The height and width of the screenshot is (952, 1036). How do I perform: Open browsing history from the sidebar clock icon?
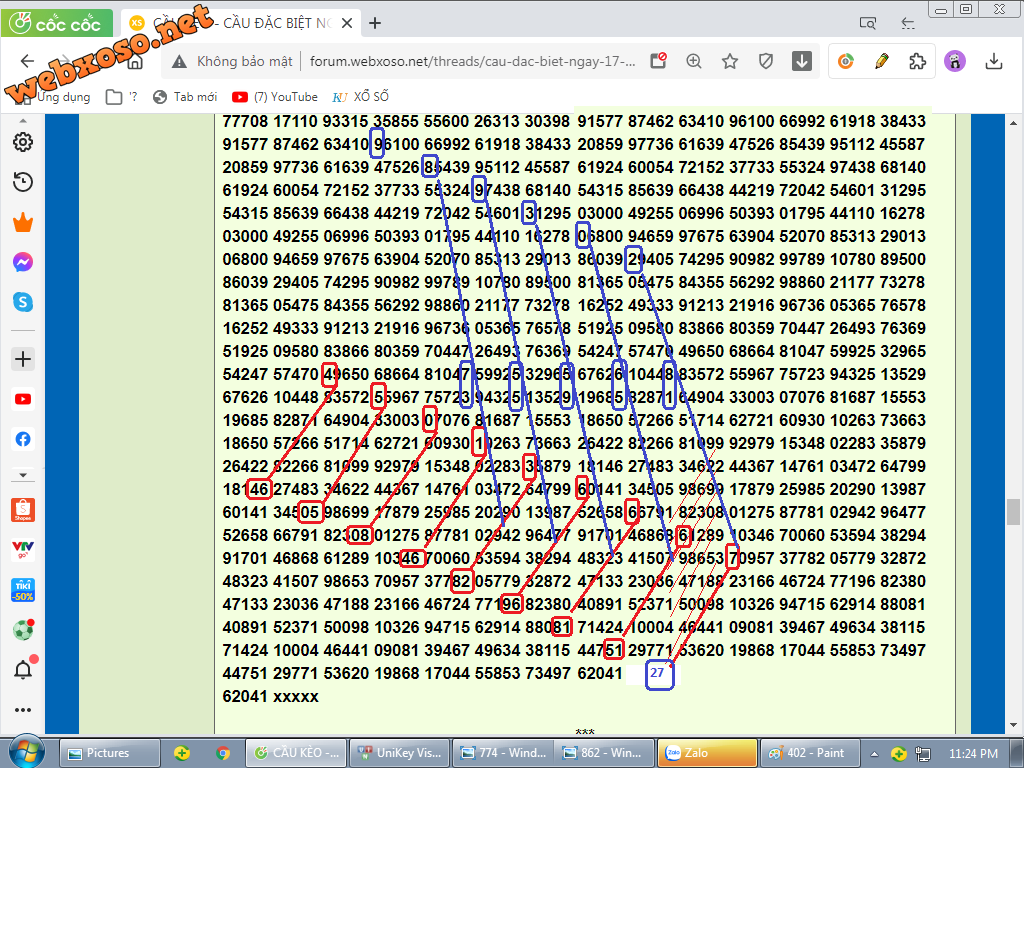(22, 182)
